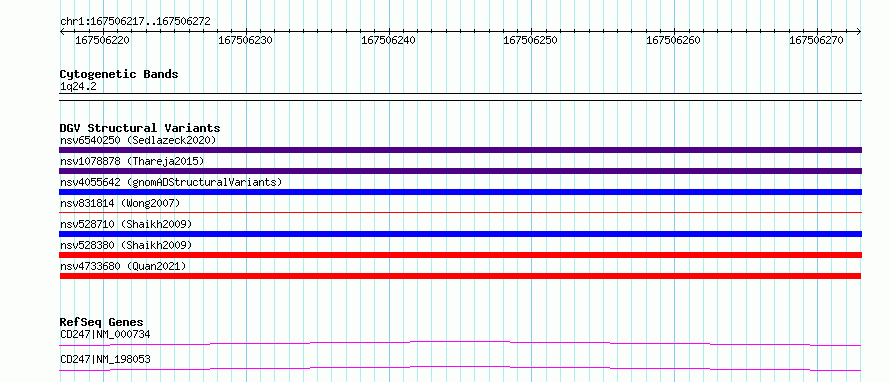The image size is (890, 382).
Task: Click the Cytogenetic Bands track heading
Action: (x=119, y=74)
